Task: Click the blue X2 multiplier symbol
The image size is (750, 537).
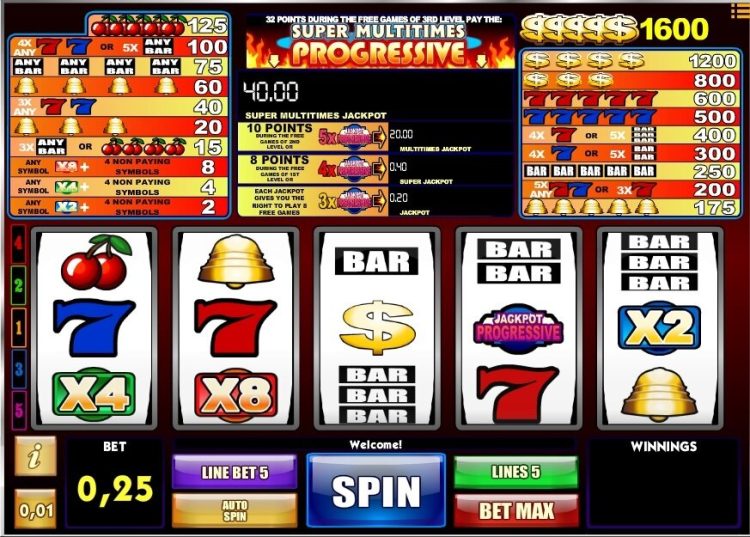Action: [x=659, y=328]
